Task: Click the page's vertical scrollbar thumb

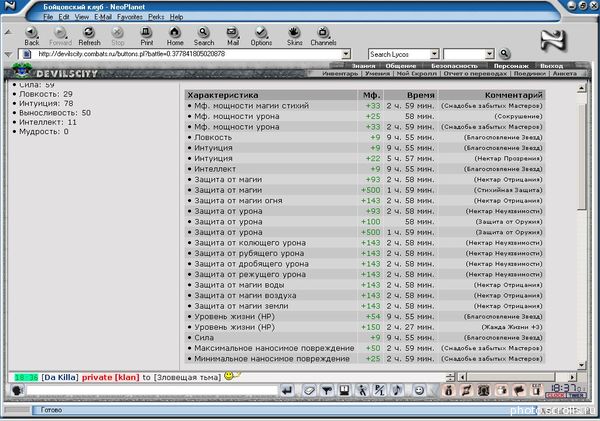Action: [x=582, y=157]
